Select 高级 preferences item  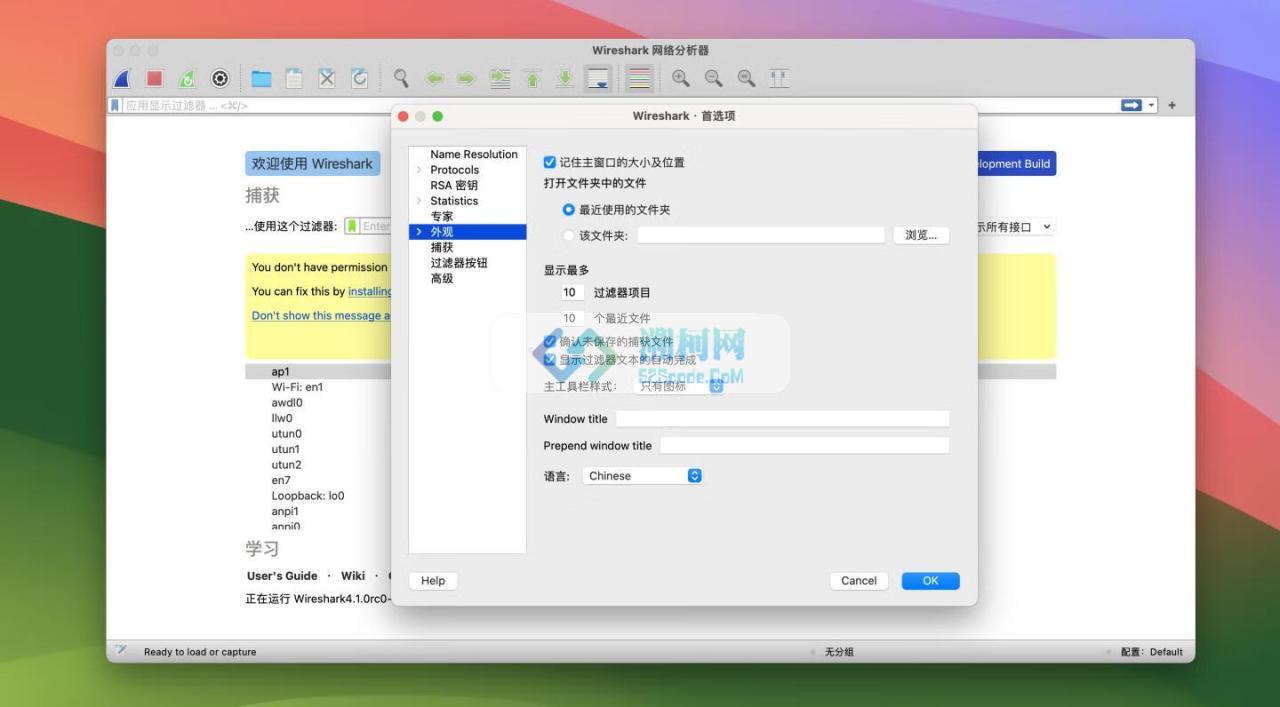(x=442, y=279)
